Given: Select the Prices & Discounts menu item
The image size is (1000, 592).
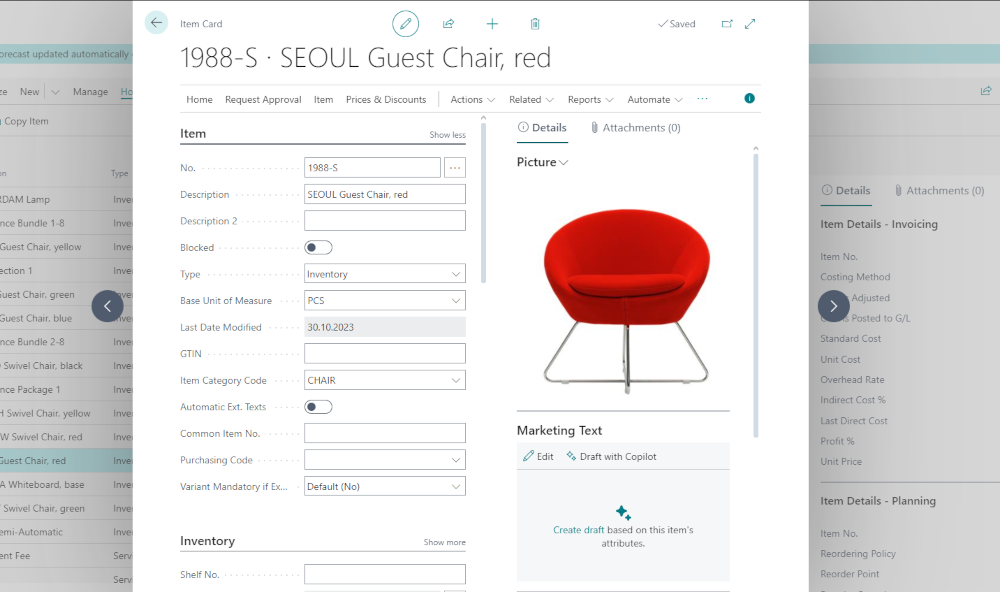Looking at the screenshot, I should click(x=386, y=99).
